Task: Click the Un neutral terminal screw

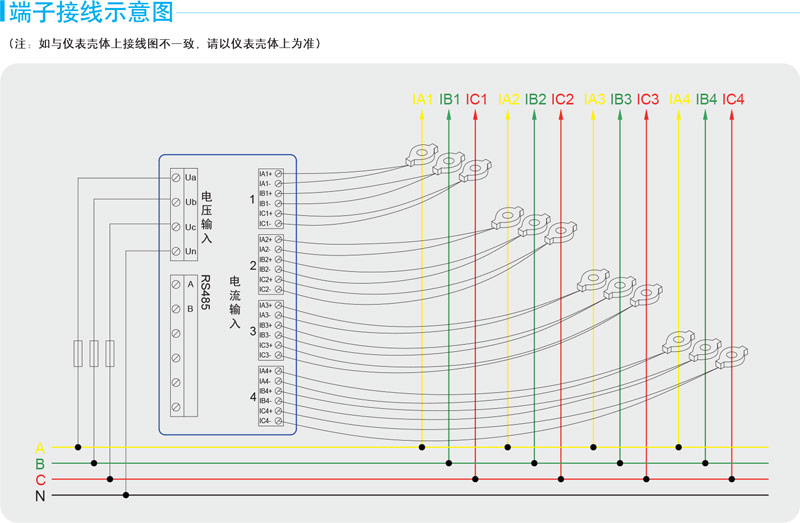Action: coord(176,251)
